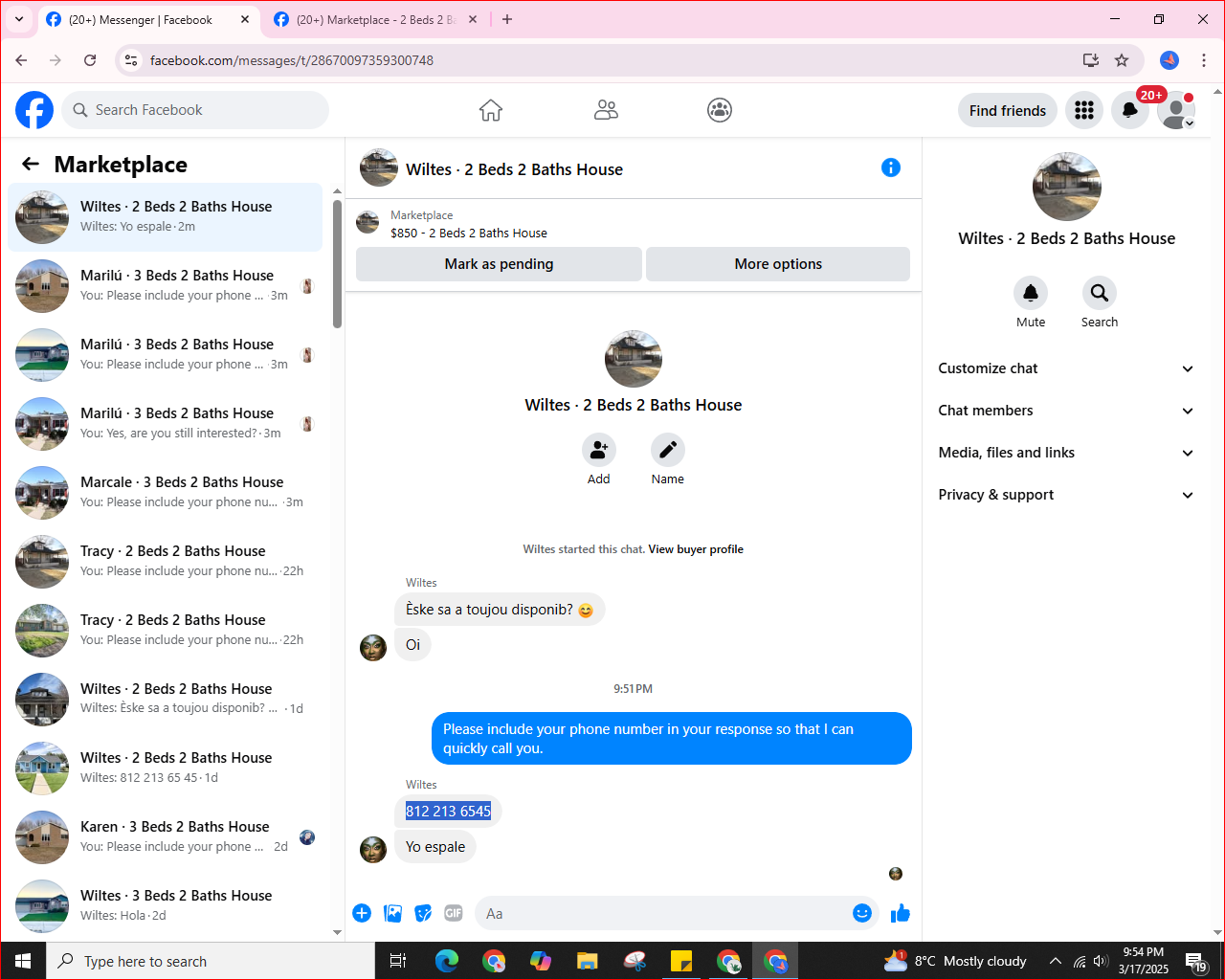Image resolution: width=1225 pixels, height=980 pixels.
Task: Choose a GIF icon in composer
Action: tap(454, 913)
